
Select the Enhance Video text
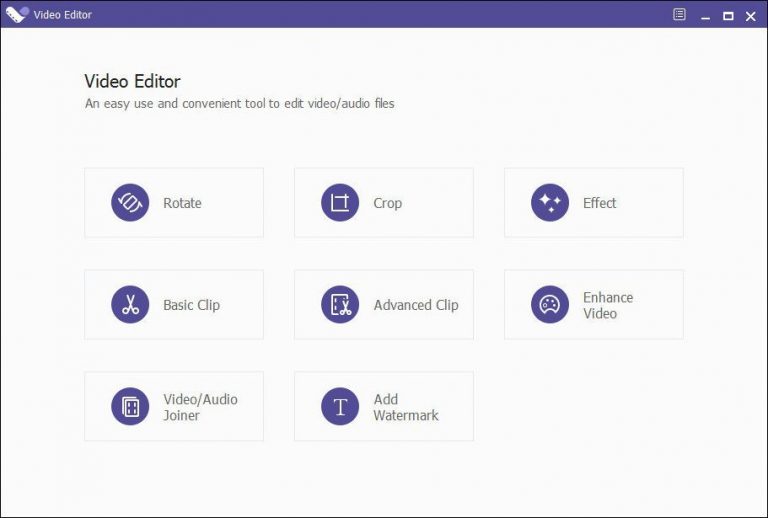tap(608, 306)
